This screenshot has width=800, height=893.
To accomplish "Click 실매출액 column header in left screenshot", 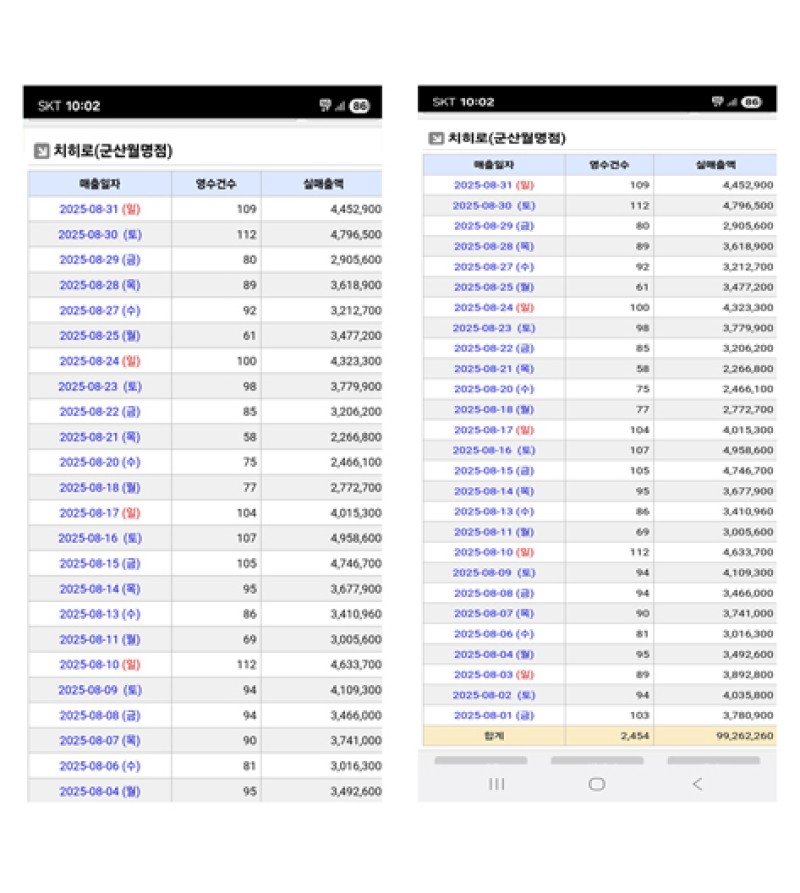I will (x=323, y=184).
